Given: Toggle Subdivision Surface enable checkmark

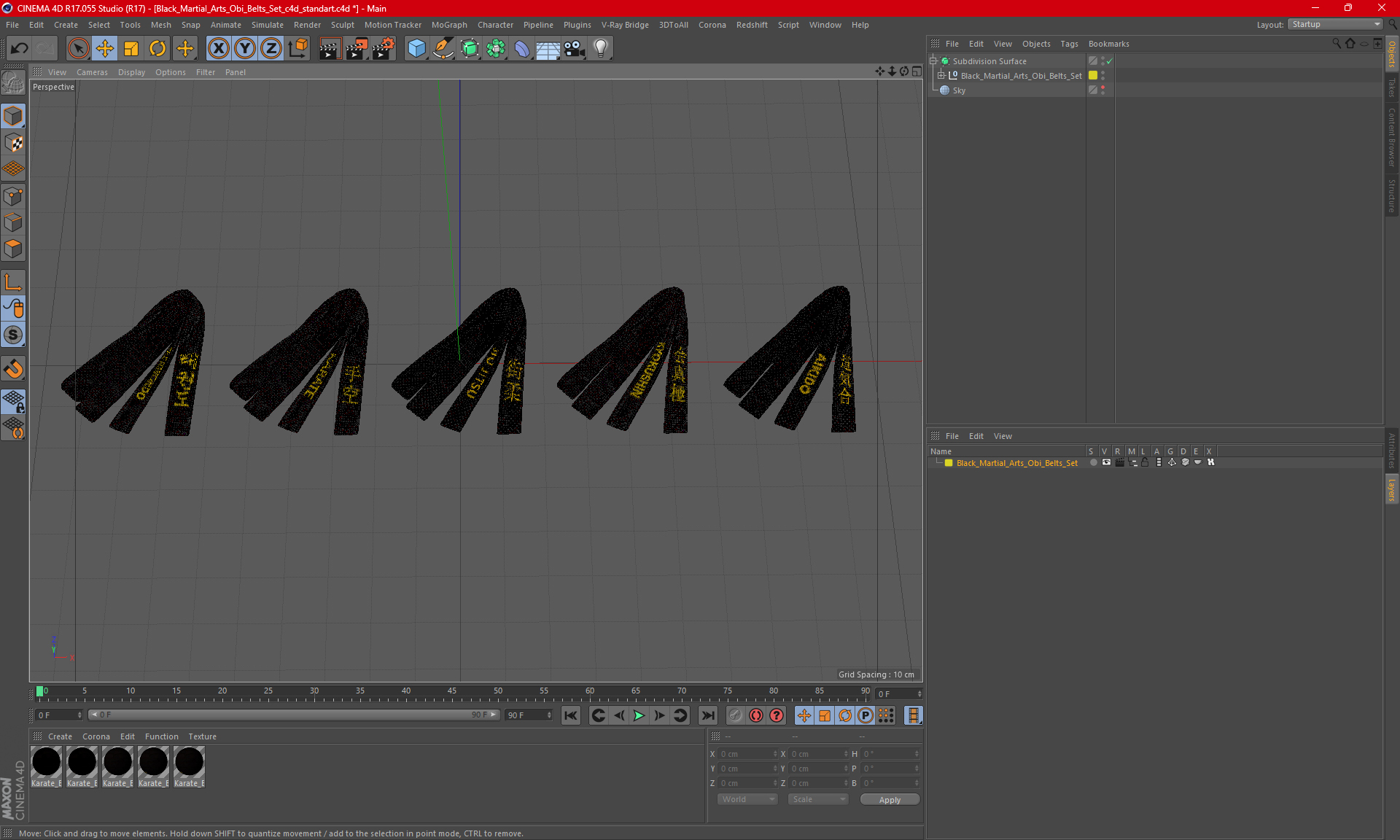Looking at the screenshot, I should (x=1110, y=61).
